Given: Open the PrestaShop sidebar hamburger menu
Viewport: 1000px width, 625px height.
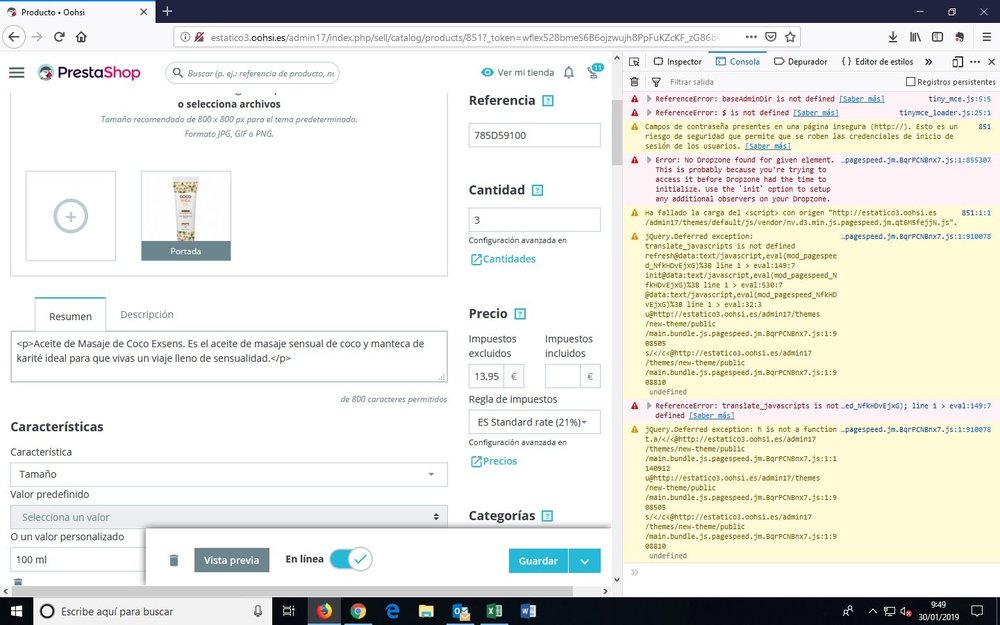Looking at the screenshot, I should (16, 72).
